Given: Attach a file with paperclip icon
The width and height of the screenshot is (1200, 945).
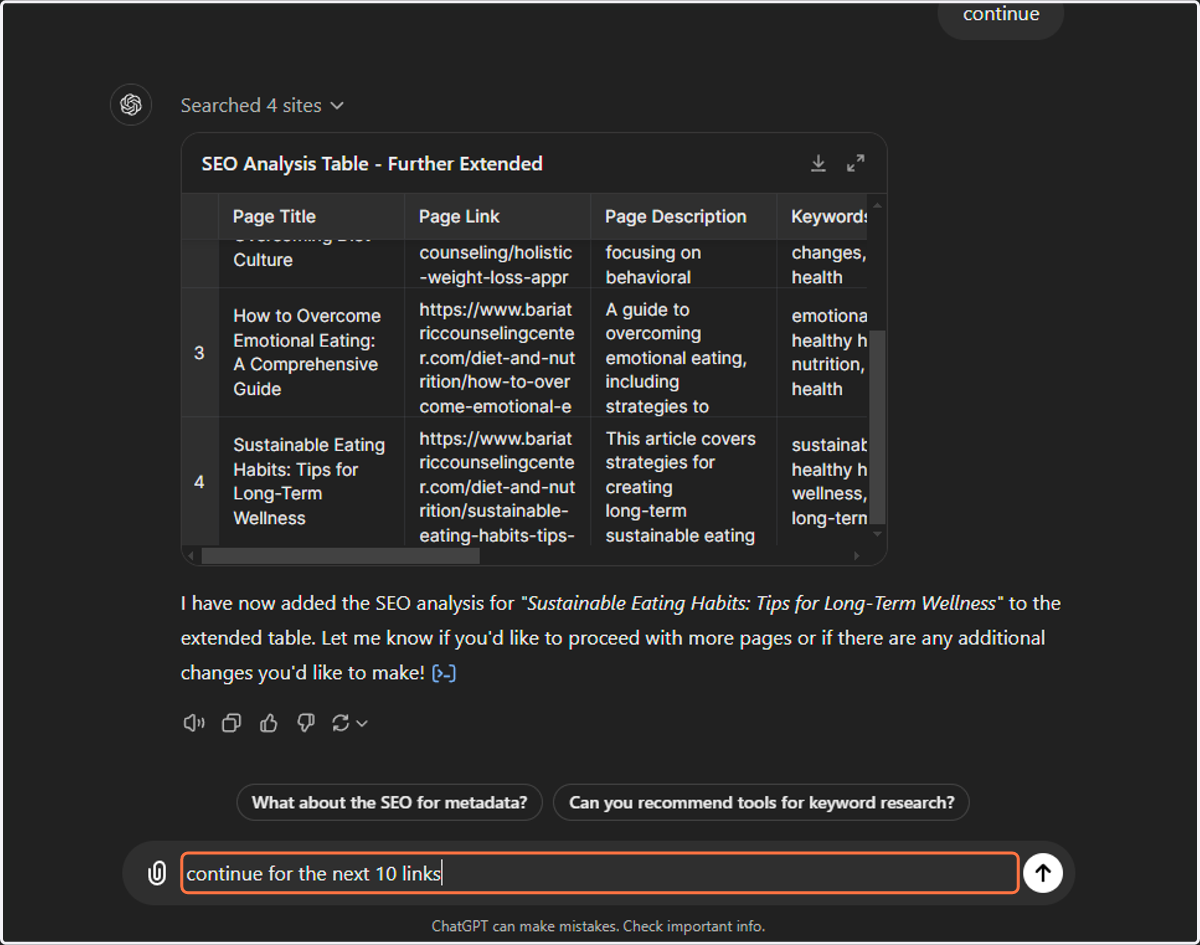Looking at the screenshot, I should pyautogui.click(x=156, y=873).
